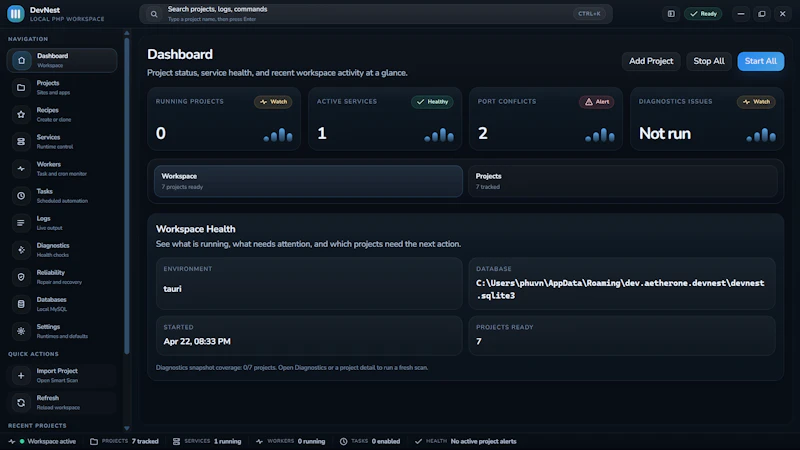Click '7 tracked' in status bar

pyautogui.click(x=145, y=441)
